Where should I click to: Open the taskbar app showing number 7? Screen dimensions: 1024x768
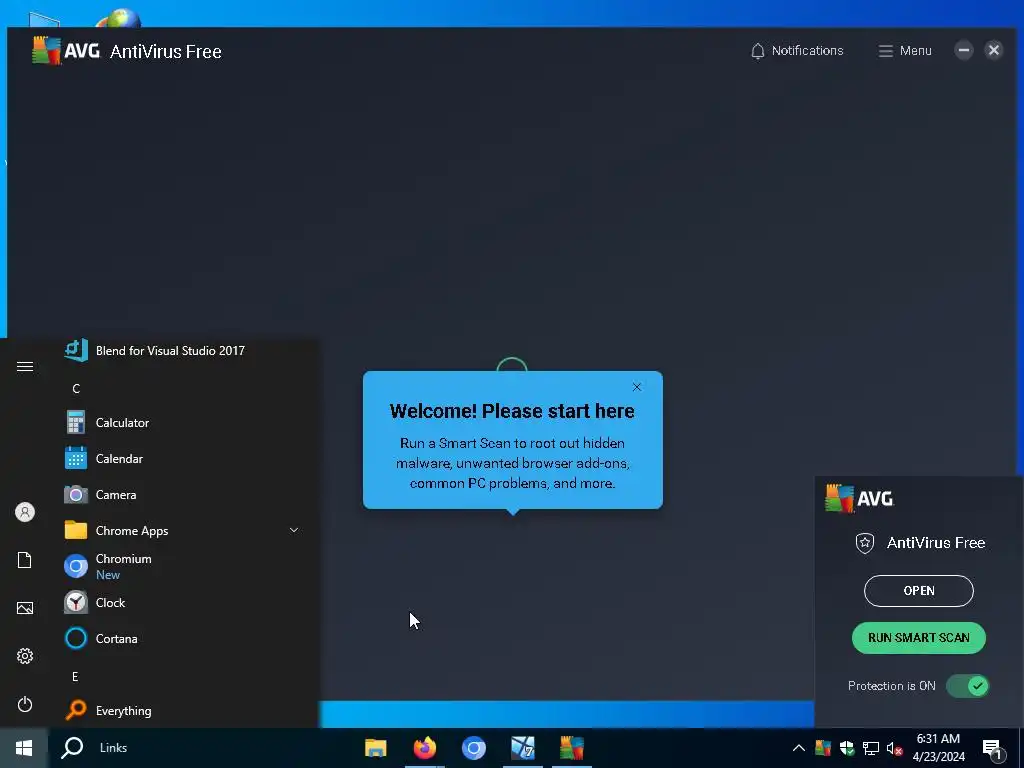tap(522, 748)
